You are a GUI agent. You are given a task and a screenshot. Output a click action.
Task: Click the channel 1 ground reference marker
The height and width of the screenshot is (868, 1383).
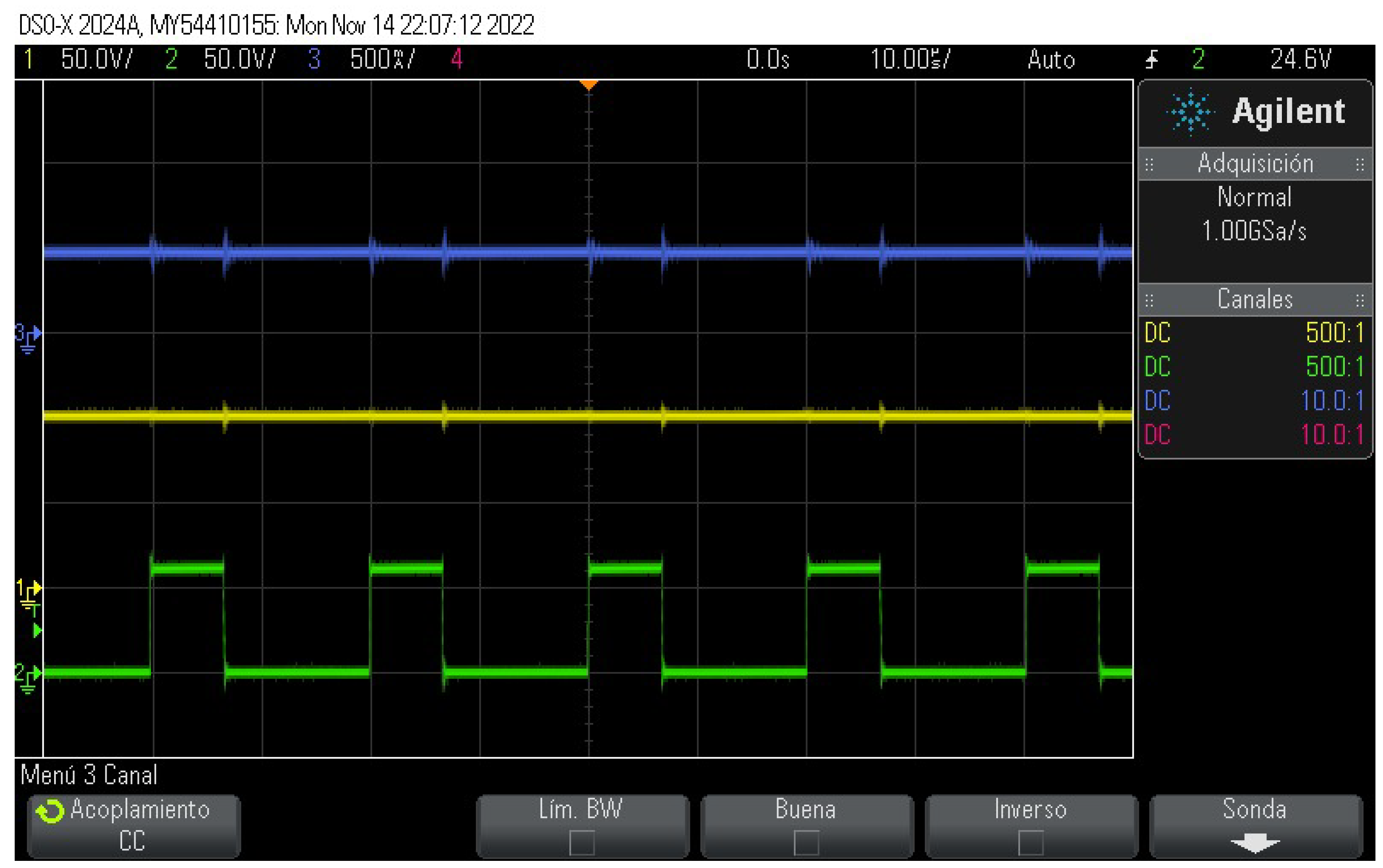(x=28, y=593)
